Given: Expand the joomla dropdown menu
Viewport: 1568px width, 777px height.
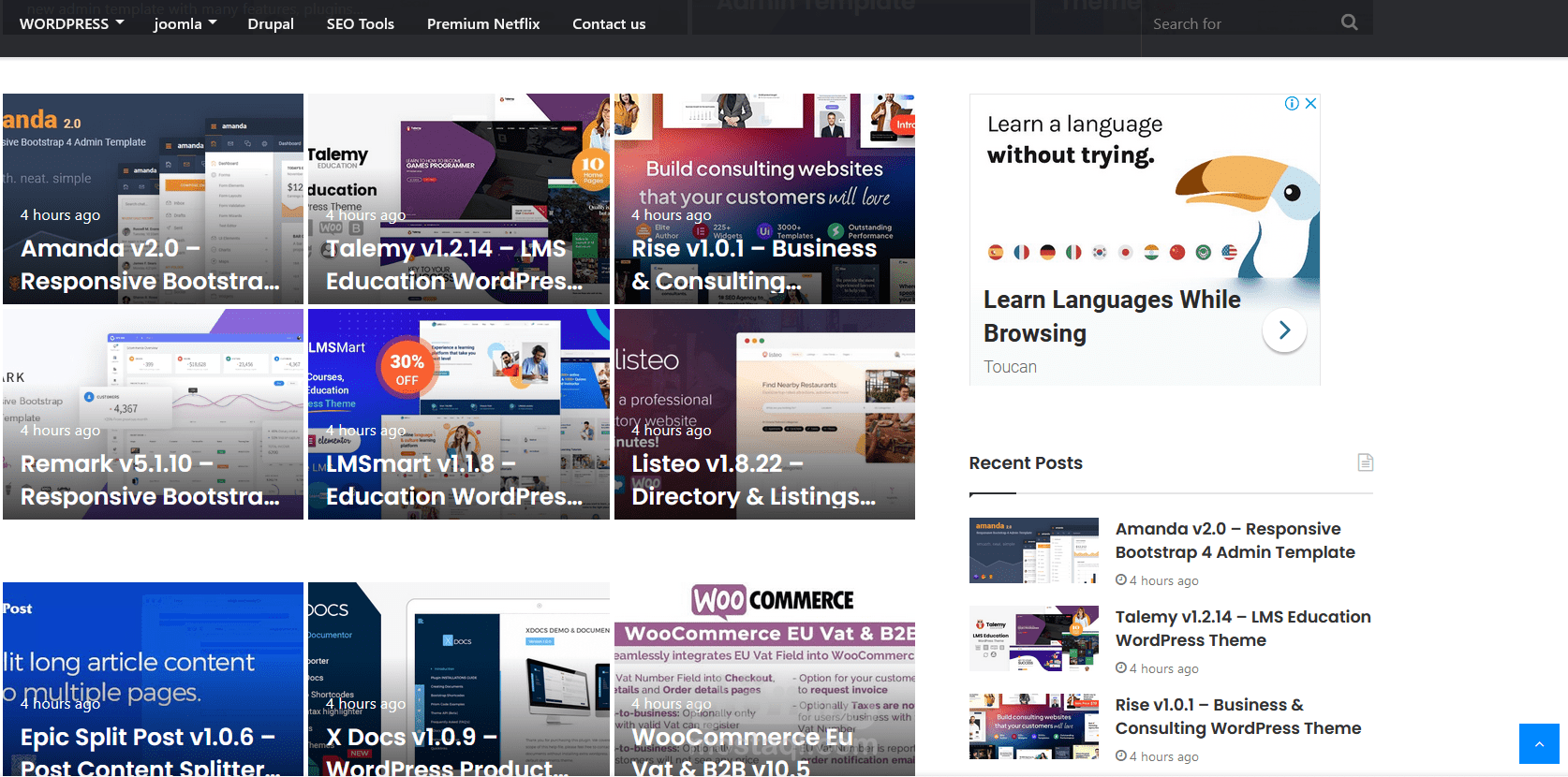Looking at the screenshot, I should click(185, 23).
